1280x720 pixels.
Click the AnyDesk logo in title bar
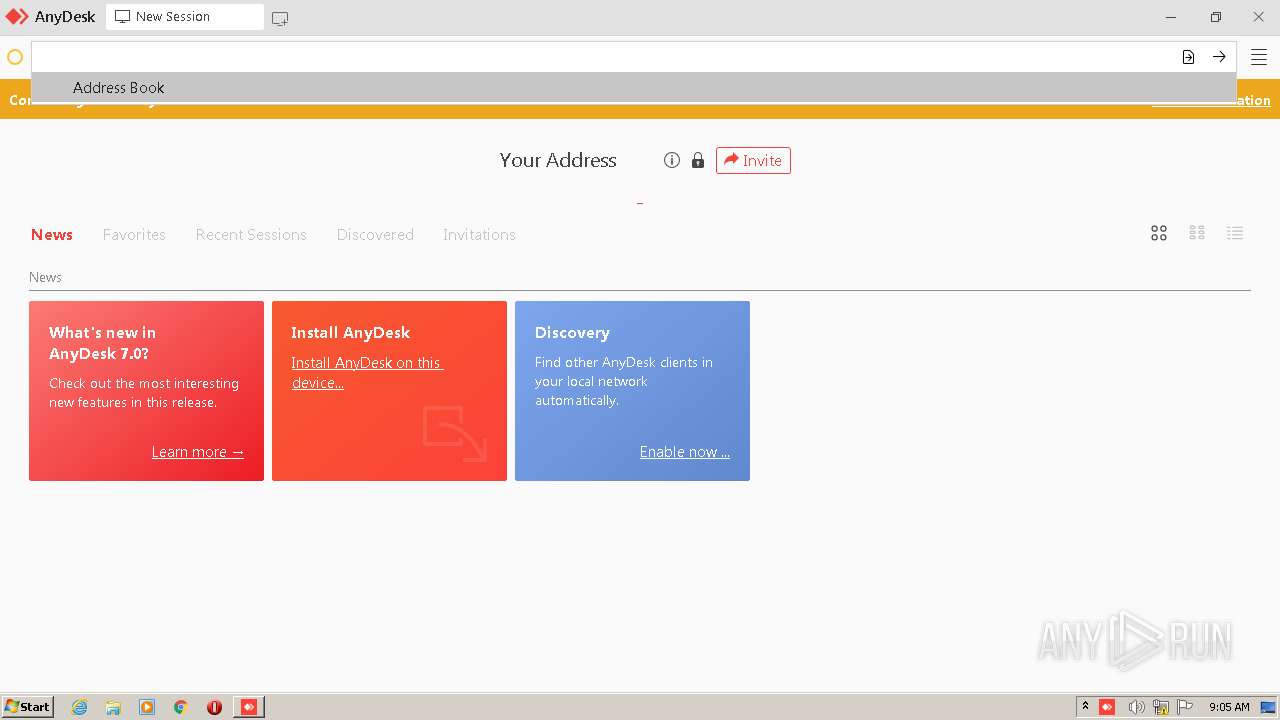[17, 17]
